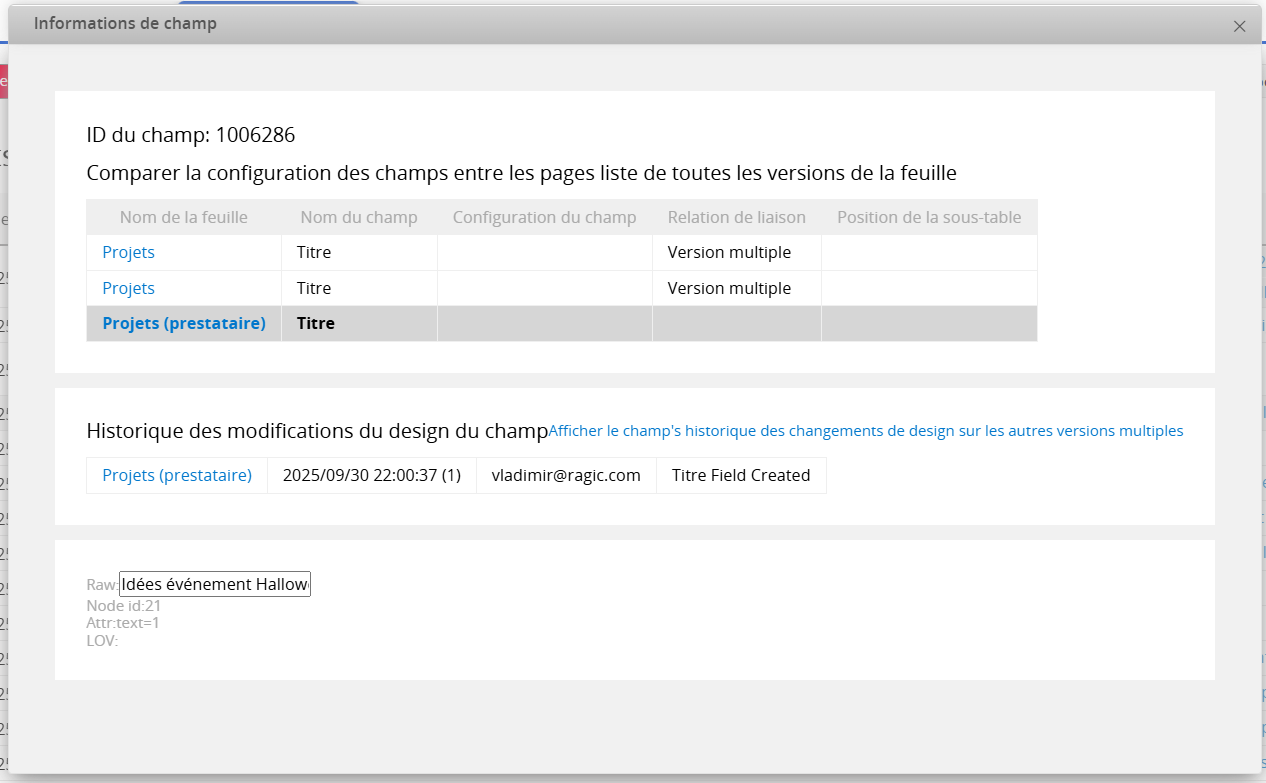Viewport: 1266px width, 783px height.
Task: Click the Relation de liaison column header
Action: (x=736, y=217)
